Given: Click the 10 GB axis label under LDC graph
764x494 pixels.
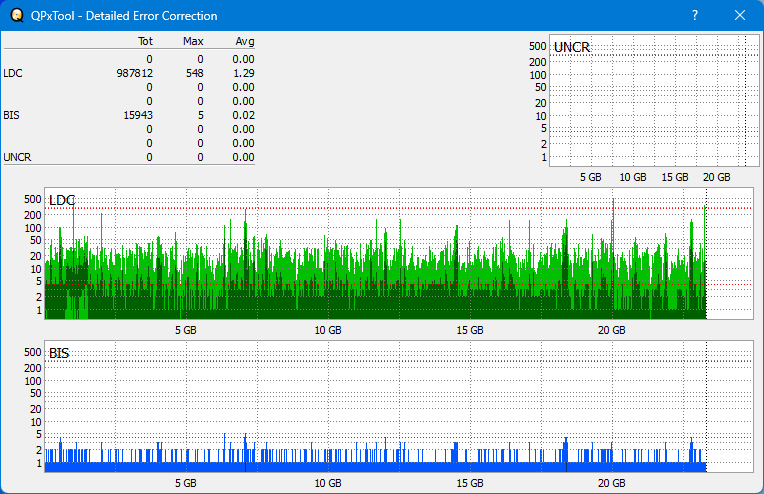Looking at the screenshot, I should pos(328,330).
